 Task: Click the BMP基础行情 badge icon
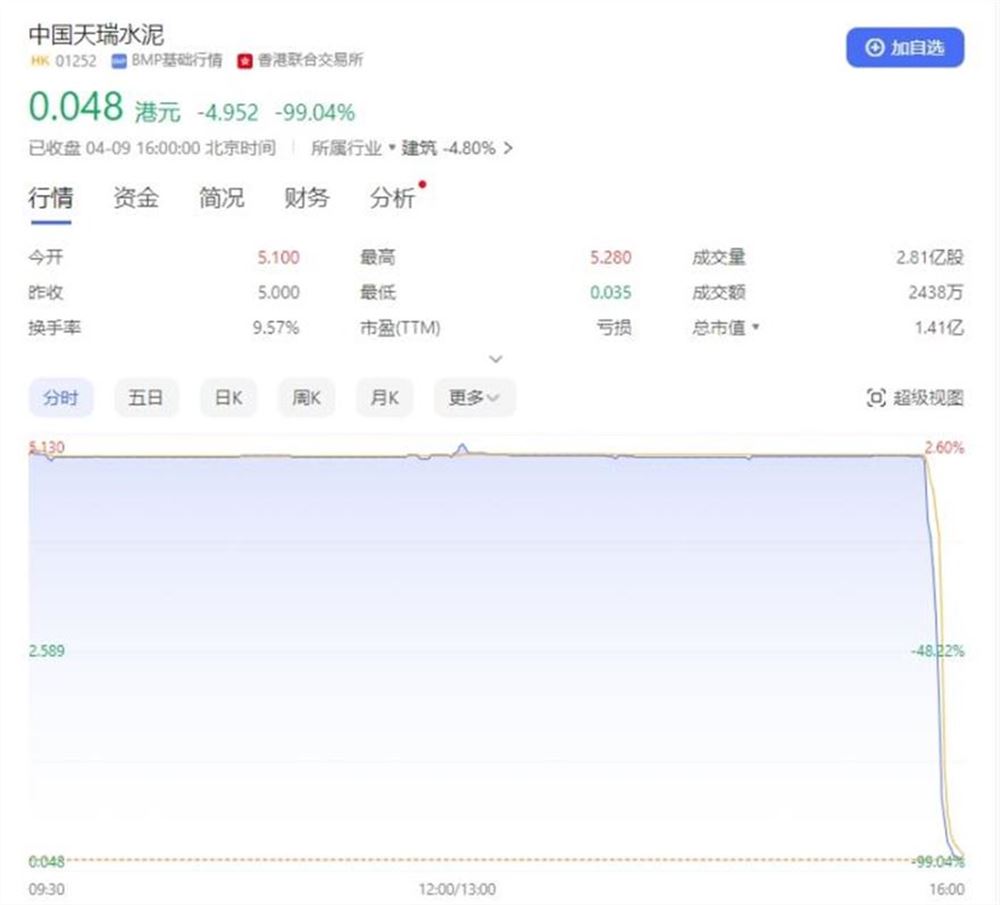[119, 60]
